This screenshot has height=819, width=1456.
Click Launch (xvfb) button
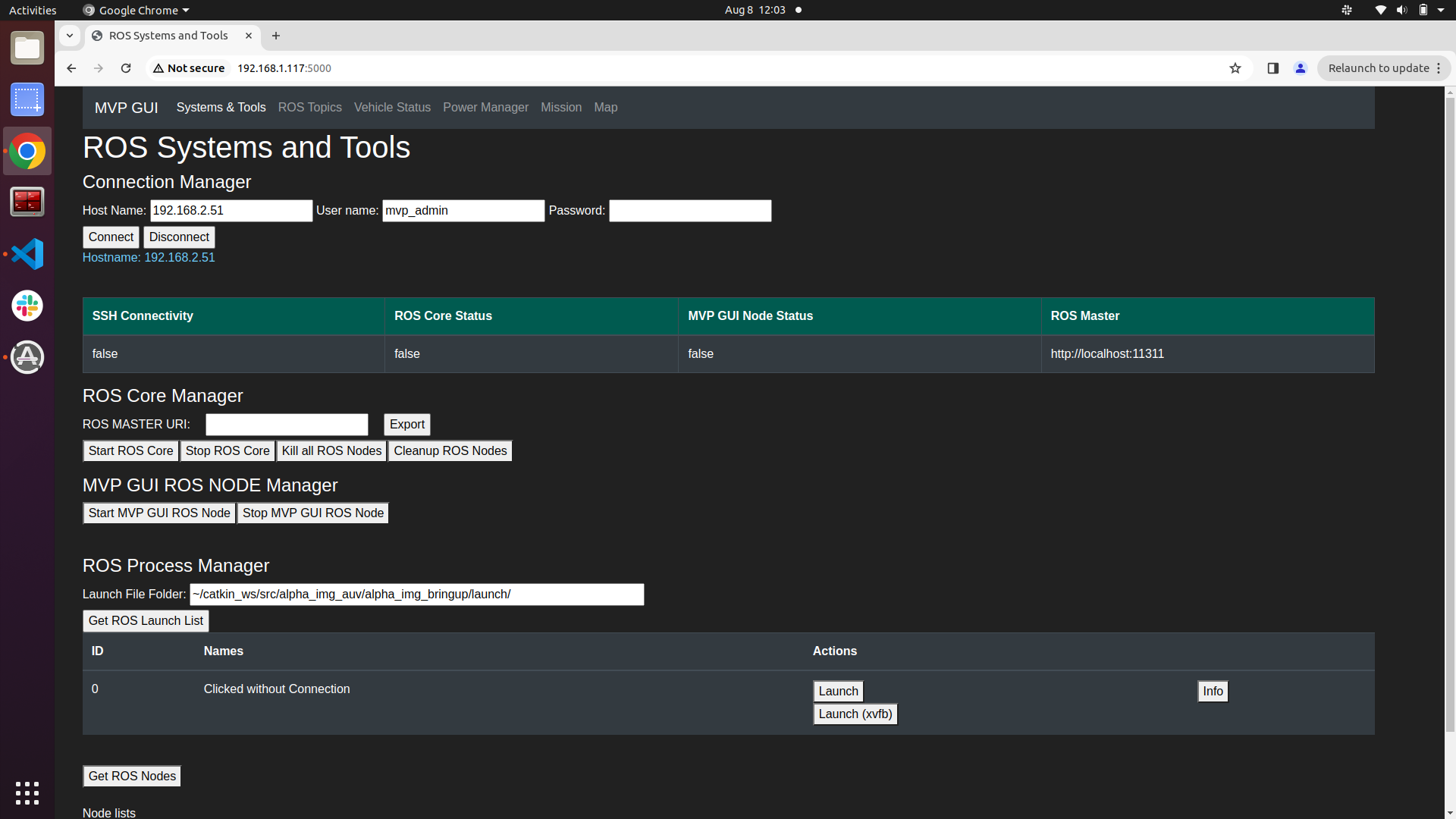coord(855,714)
